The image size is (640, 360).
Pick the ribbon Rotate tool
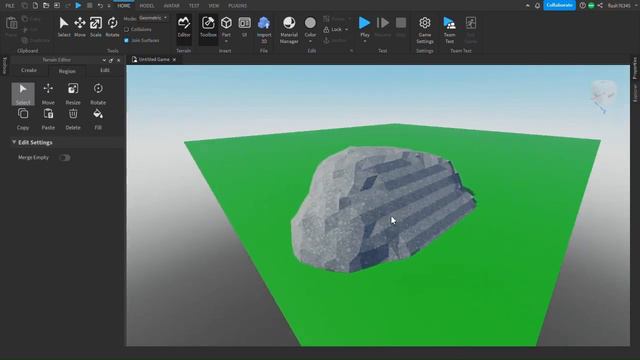tap(112, 27)
